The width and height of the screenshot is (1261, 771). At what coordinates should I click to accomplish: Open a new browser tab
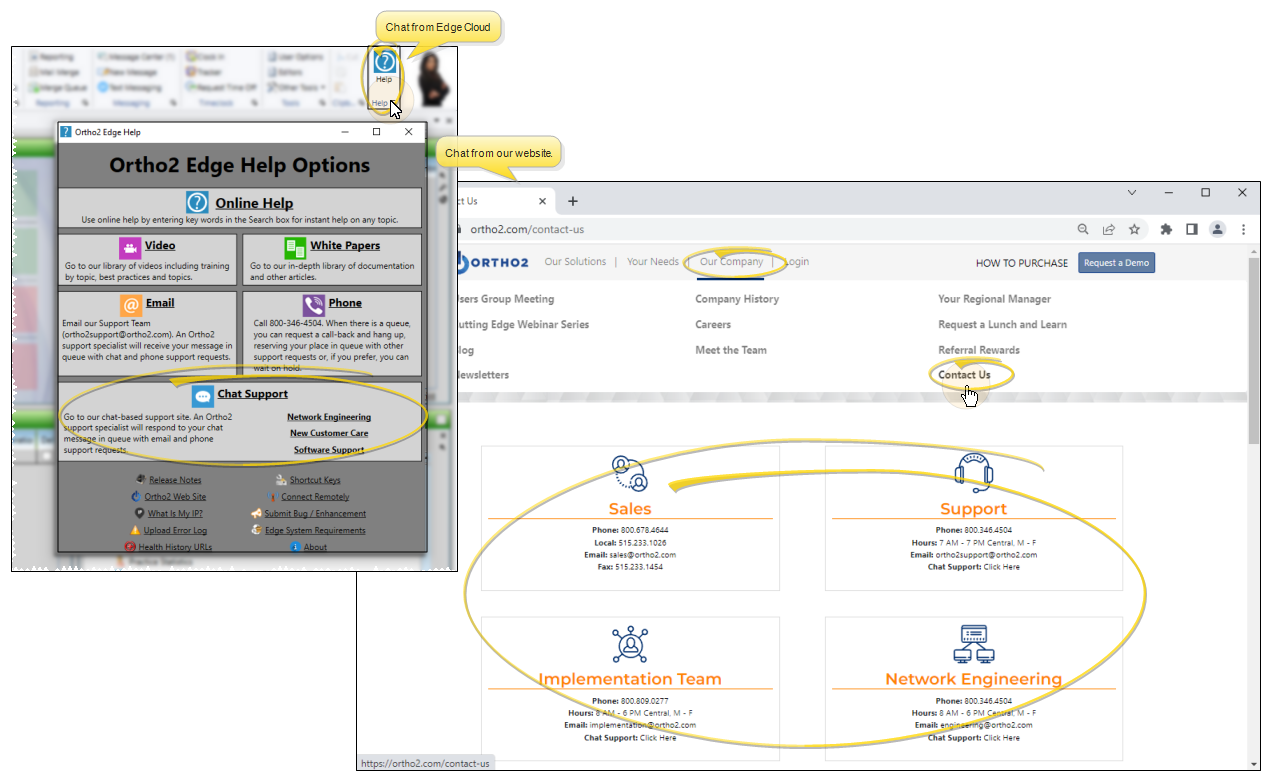click(x=573, y=201)
